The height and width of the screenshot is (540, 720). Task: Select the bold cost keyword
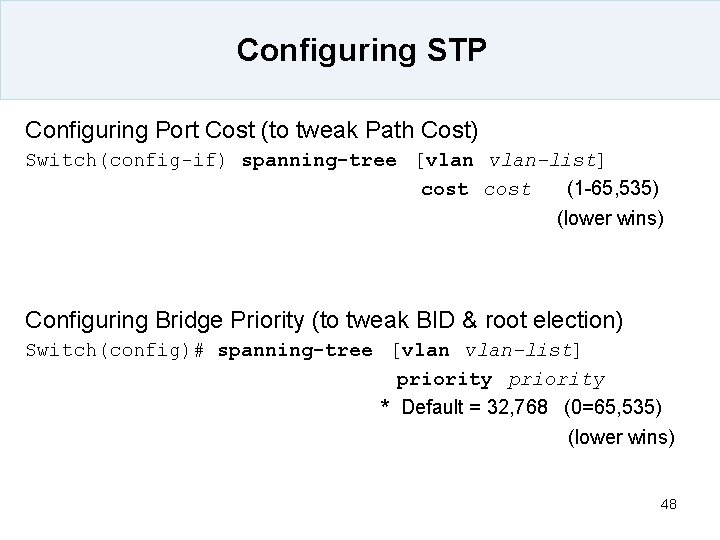coord(444,190)
